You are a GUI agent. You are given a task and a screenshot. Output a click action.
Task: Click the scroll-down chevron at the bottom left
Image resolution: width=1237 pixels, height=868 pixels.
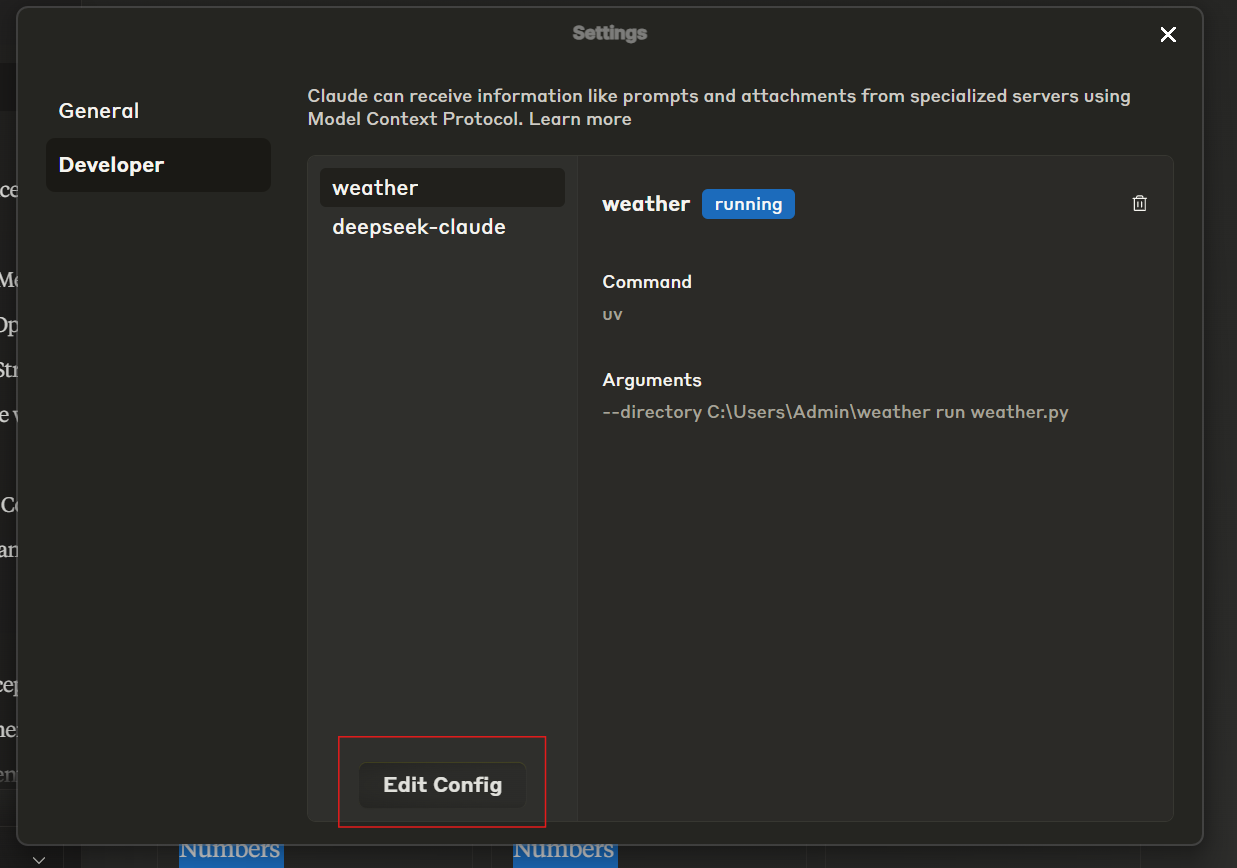[x=38, y=859]
